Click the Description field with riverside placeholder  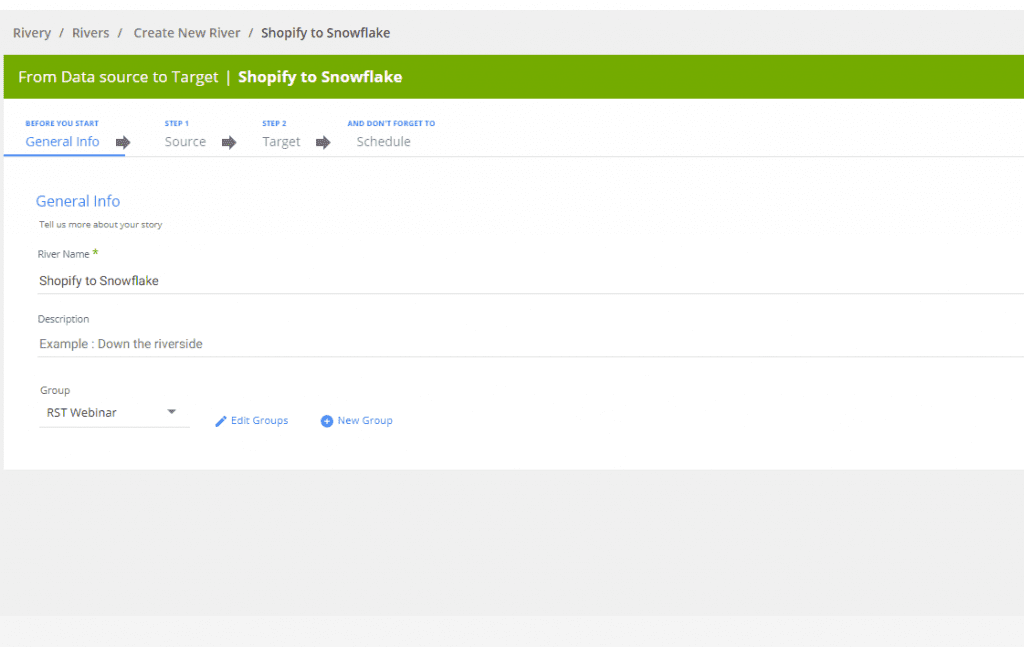pyautogui.click(x=300, y=343)
